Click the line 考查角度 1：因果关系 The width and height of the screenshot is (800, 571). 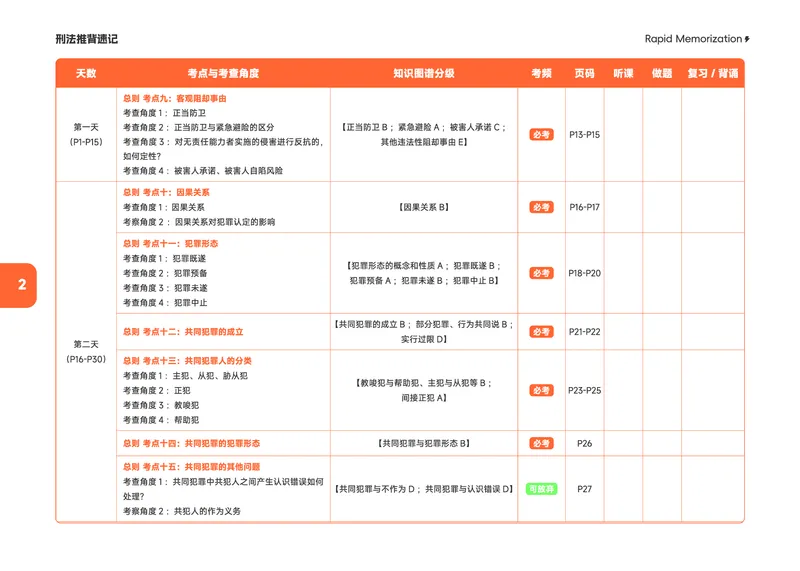click(x=163, y=207)
